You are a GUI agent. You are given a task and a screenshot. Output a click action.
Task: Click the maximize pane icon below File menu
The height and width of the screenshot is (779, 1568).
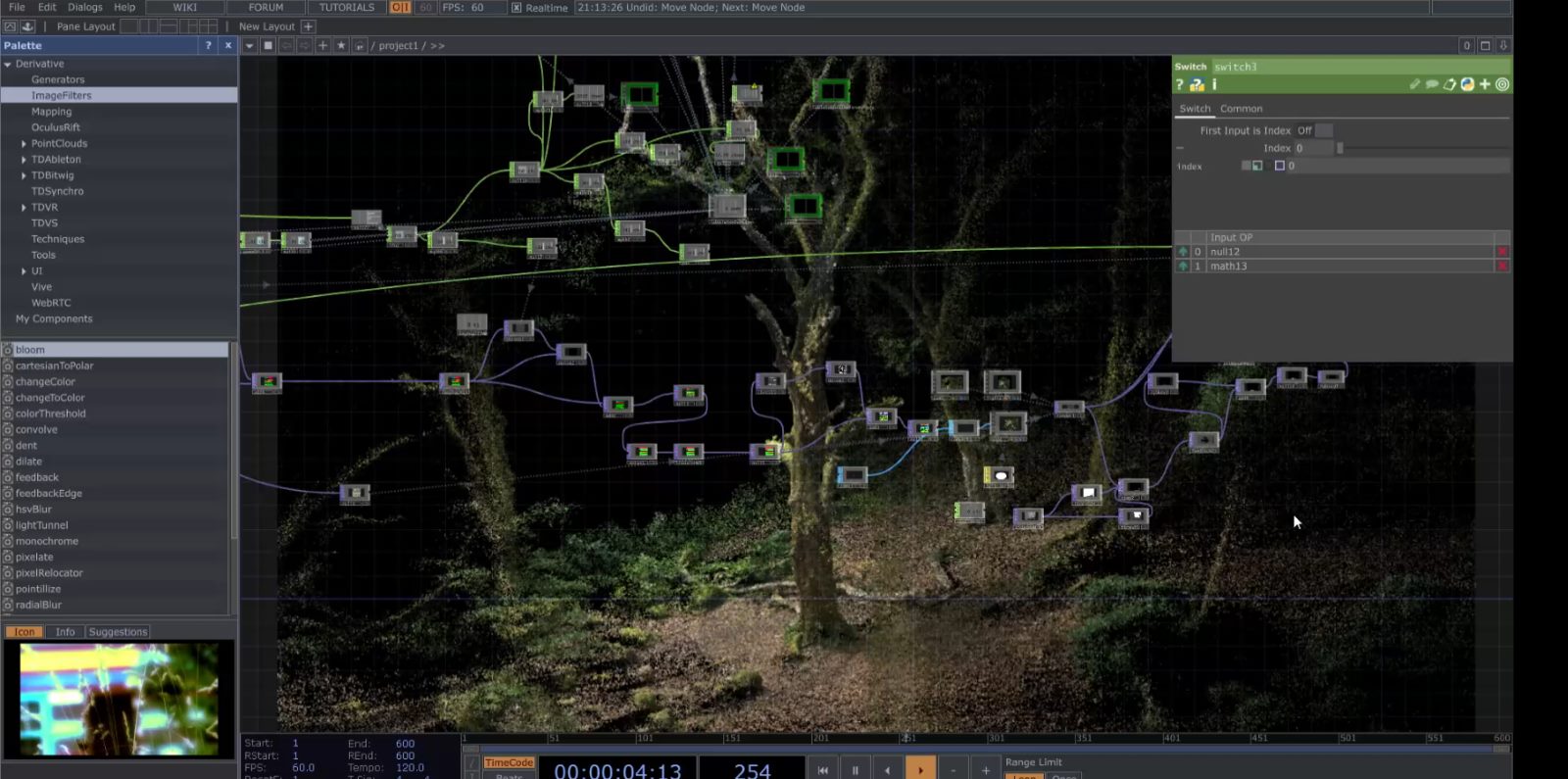pos(10,26)
